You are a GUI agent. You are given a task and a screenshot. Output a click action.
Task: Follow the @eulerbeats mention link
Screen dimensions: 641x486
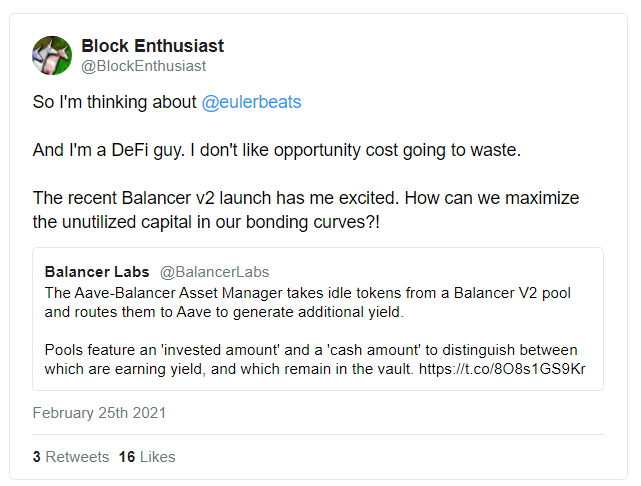pos(251,102)
